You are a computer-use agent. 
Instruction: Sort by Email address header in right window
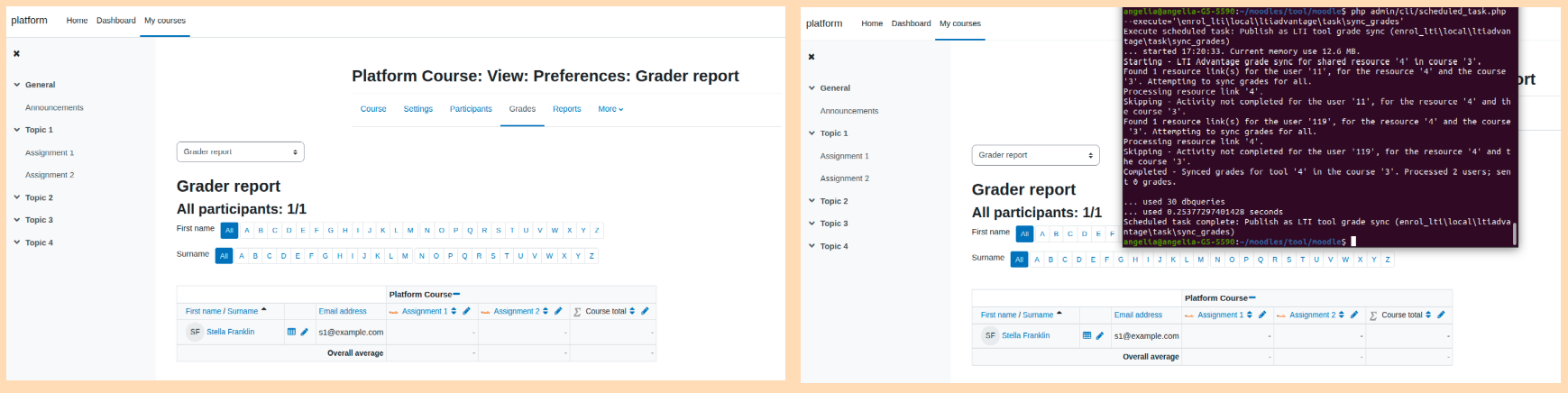click(x=1138, y=315)
